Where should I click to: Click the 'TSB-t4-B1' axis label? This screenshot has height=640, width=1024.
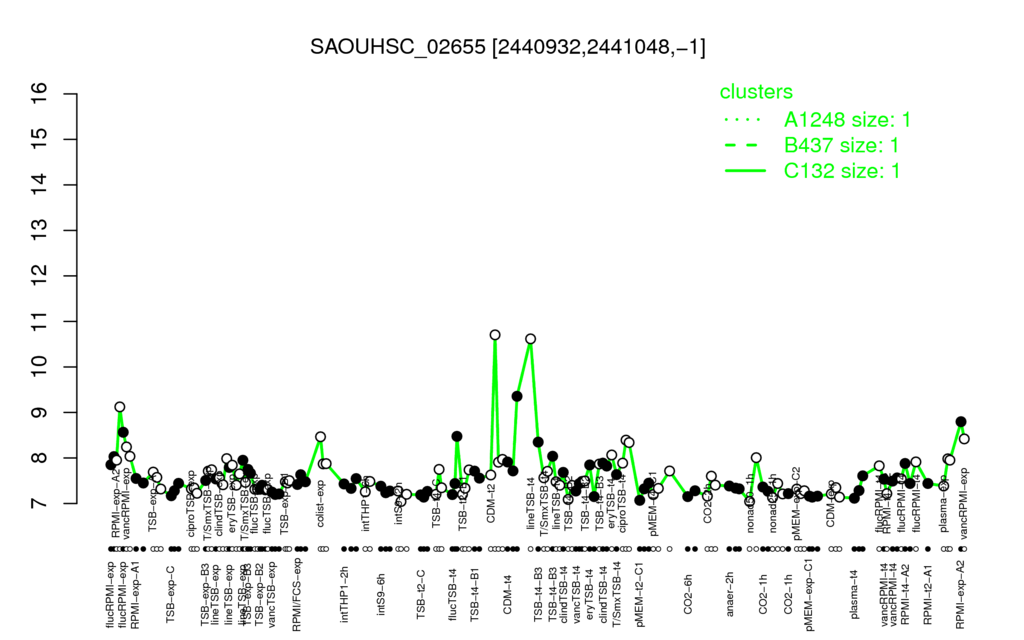tap(475, 594)
